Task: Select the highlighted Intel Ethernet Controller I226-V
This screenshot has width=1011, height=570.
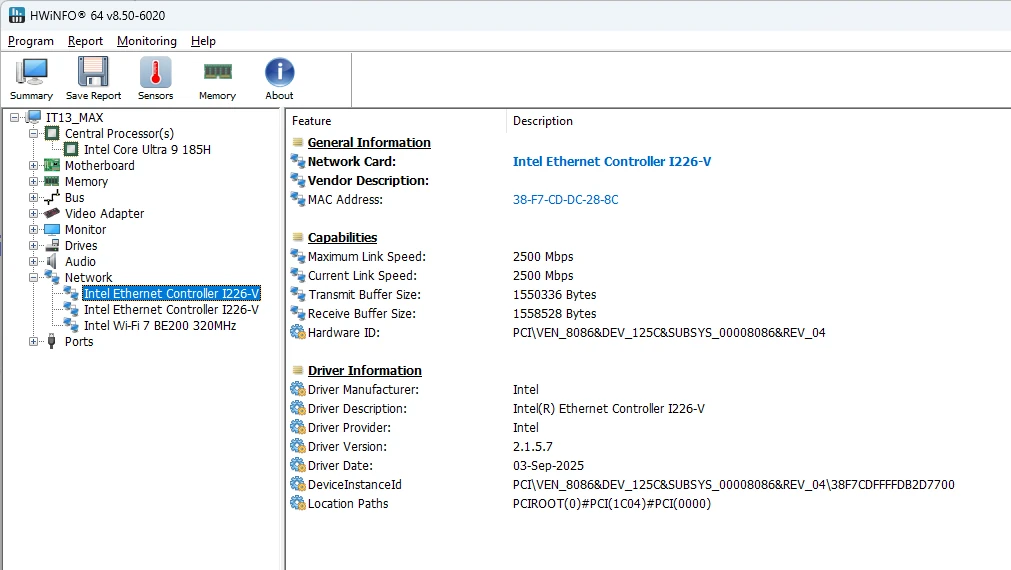Action: click(x=172, y=293)
